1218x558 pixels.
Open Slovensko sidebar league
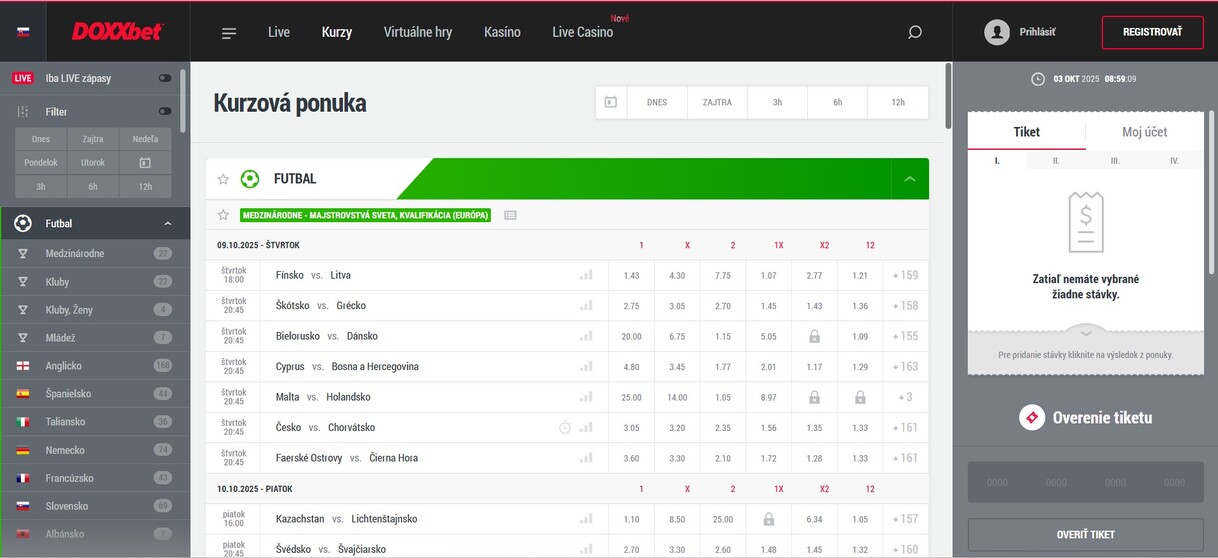[95, 506]
